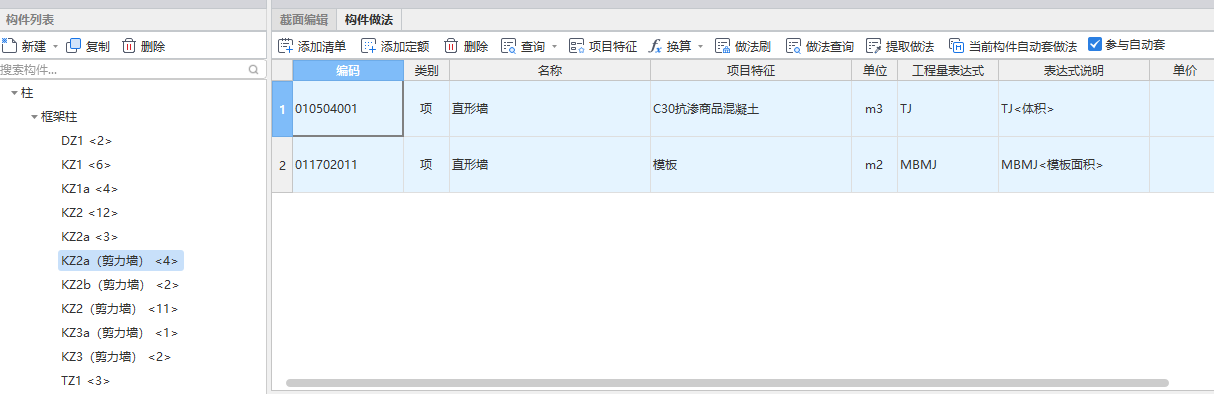This screenshot has height=394, width=1214.
Task: Select KZ1a <4> in the tree
Action: tap(90, 189)
